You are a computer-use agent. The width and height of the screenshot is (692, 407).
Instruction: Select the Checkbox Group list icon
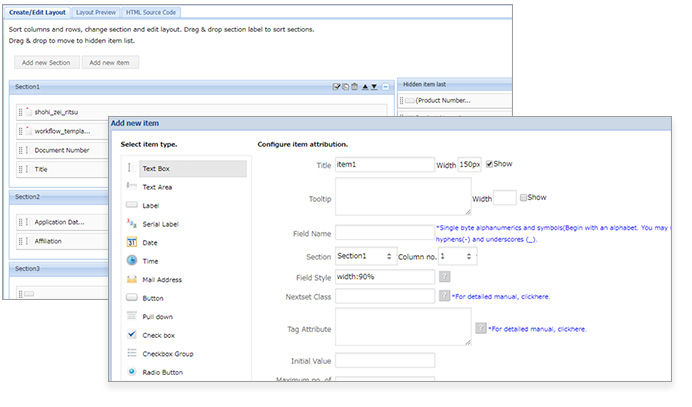tap(132, 353)
